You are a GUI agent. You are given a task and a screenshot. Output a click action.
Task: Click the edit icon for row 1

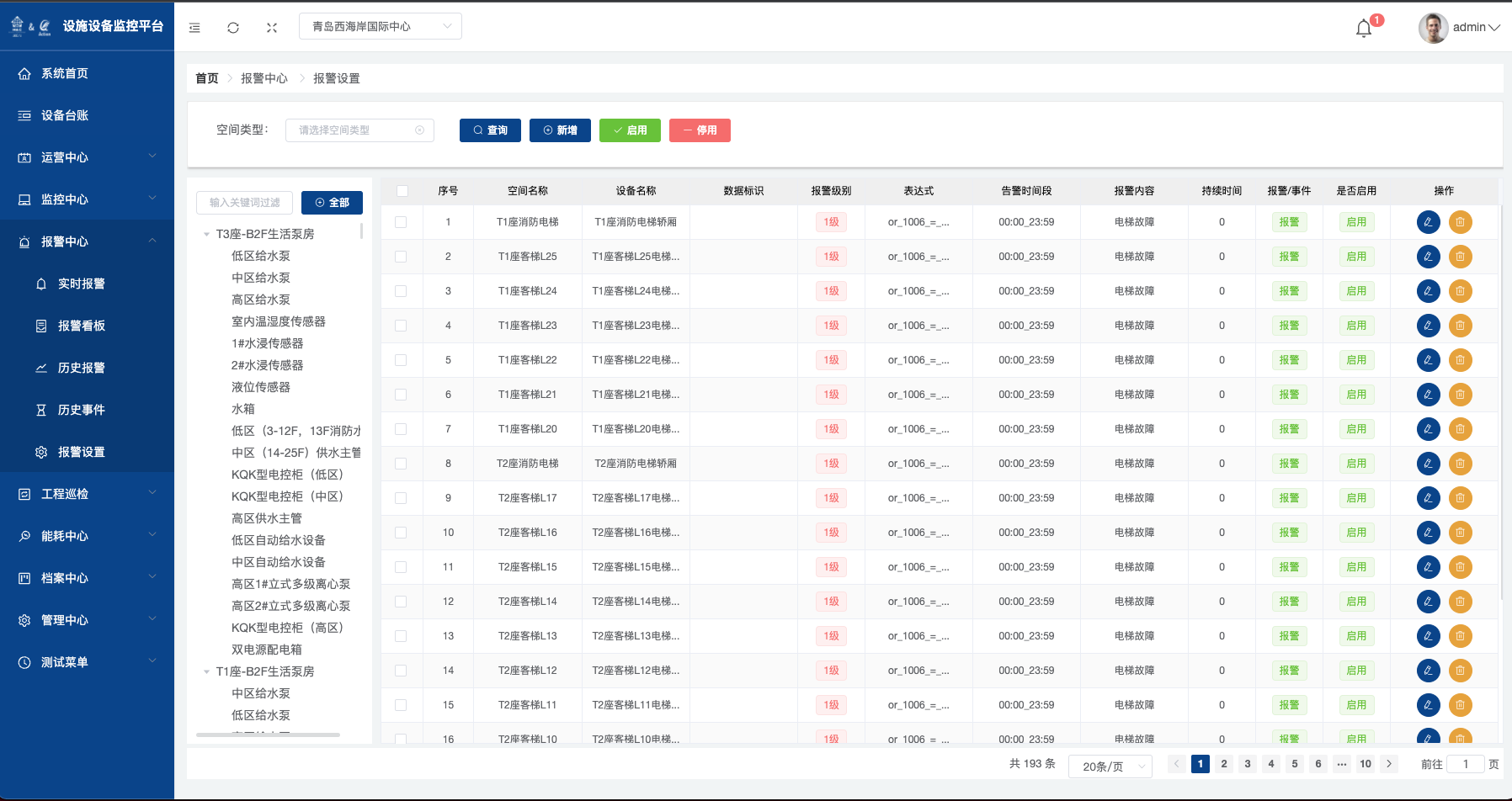click(1428, 222)
